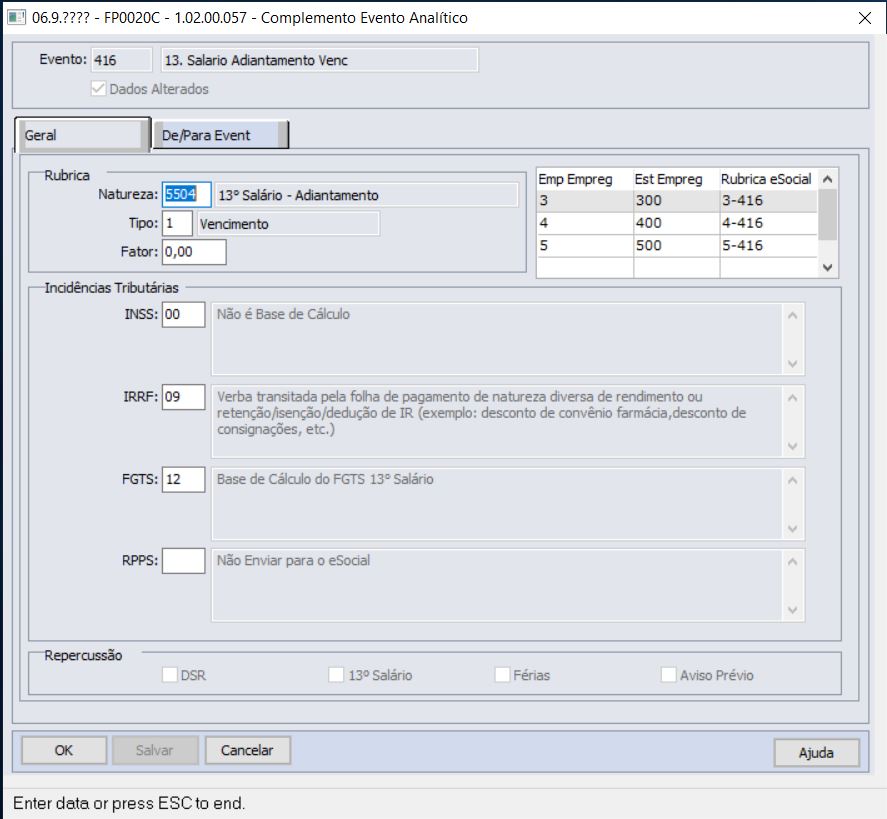Switch to the De/Para Event tab
The height and width of the screenshot is (819, 887).
point(221,135)
